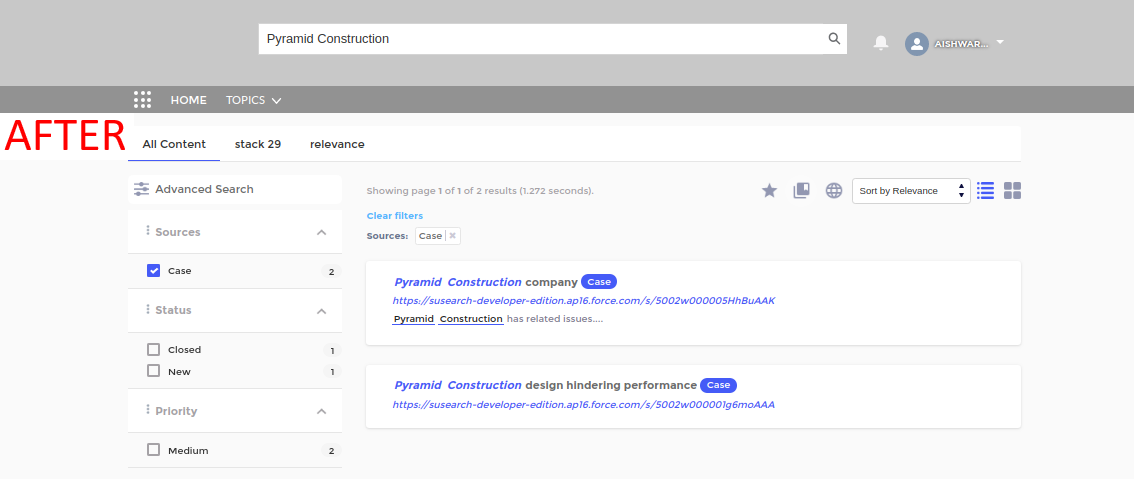Viewport: 1134px width, 479px height.
Task: Open the notifications bell
Action: 881,43
